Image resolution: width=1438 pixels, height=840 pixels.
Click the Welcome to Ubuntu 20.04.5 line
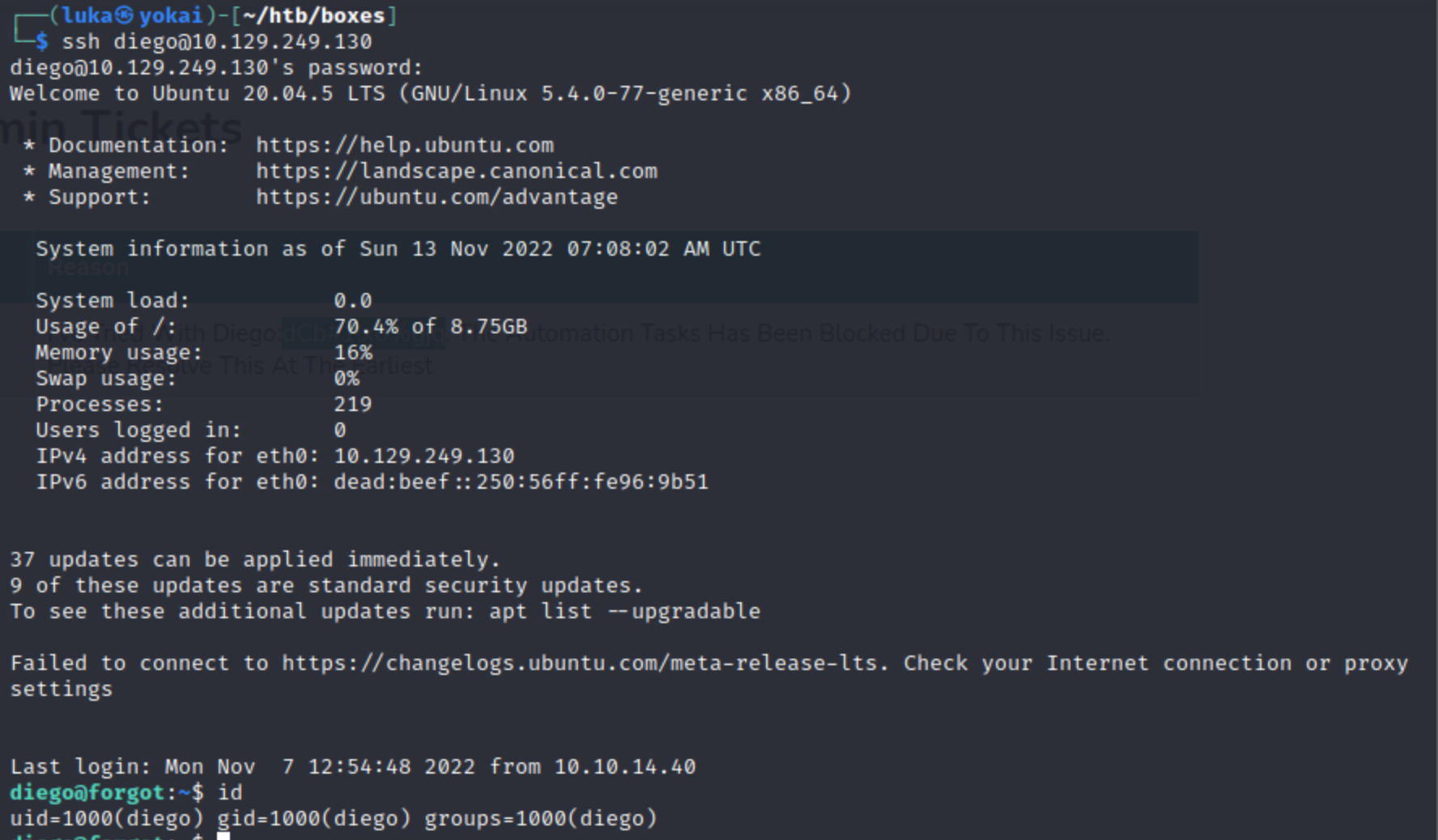point(430,94)
